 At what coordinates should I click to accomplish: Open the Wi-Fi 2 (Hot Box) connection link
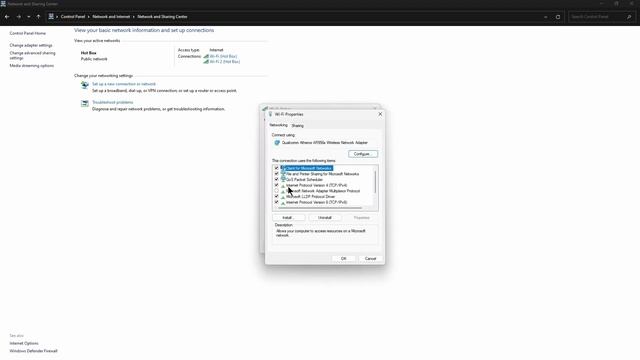225,62
